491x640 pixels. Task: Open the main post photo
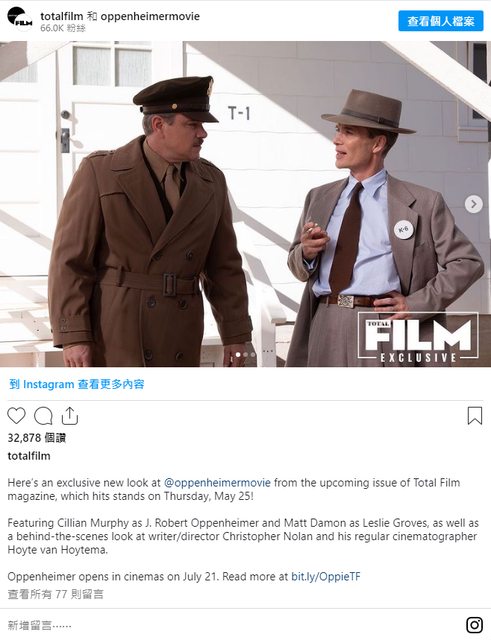tap(245, 204)
